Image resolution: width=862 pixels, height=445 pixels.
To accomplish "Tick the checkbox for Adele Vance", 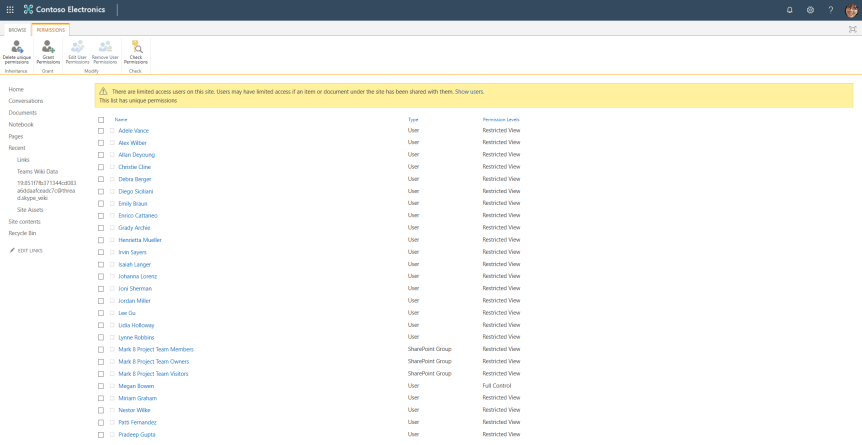I will (101, 131).
